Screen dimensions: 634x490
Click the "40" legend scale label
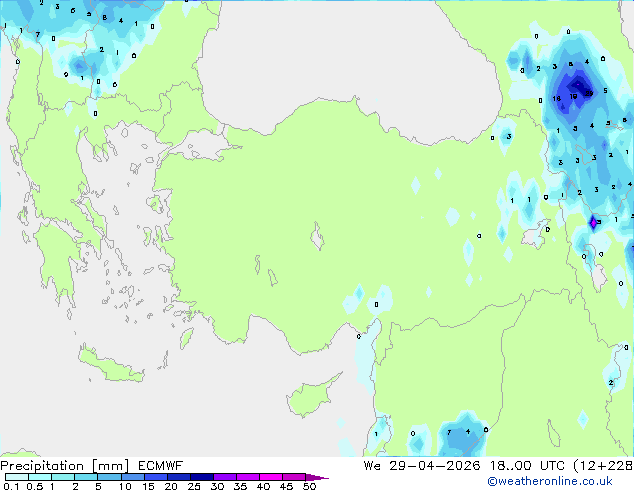click(263, 486)
